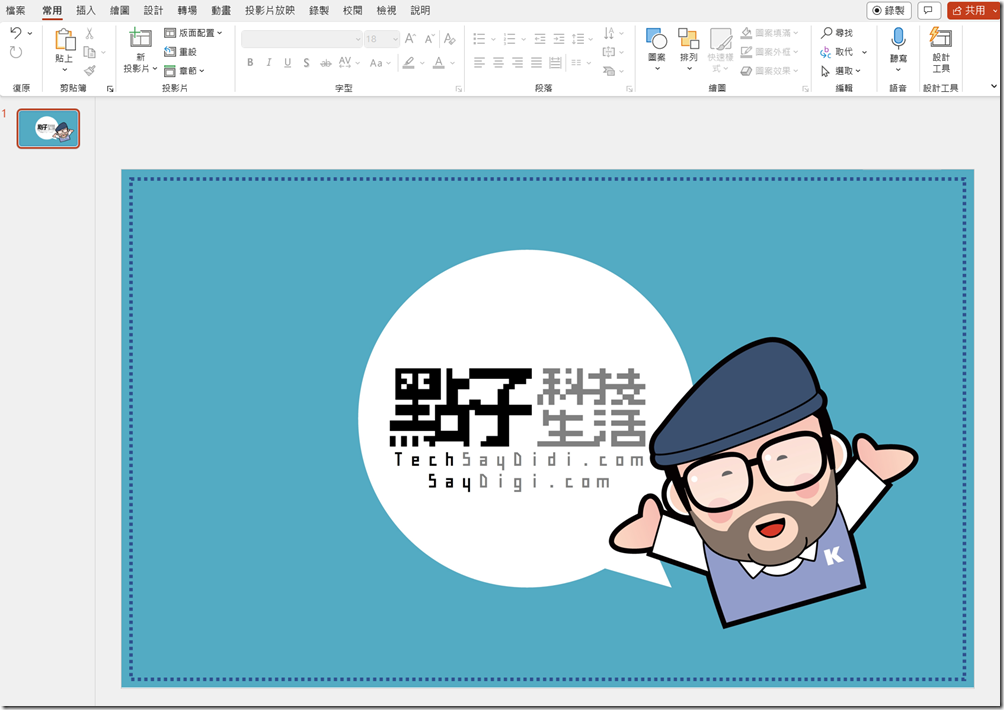Toggle italic formatting (I)

[x=269, y=63]
